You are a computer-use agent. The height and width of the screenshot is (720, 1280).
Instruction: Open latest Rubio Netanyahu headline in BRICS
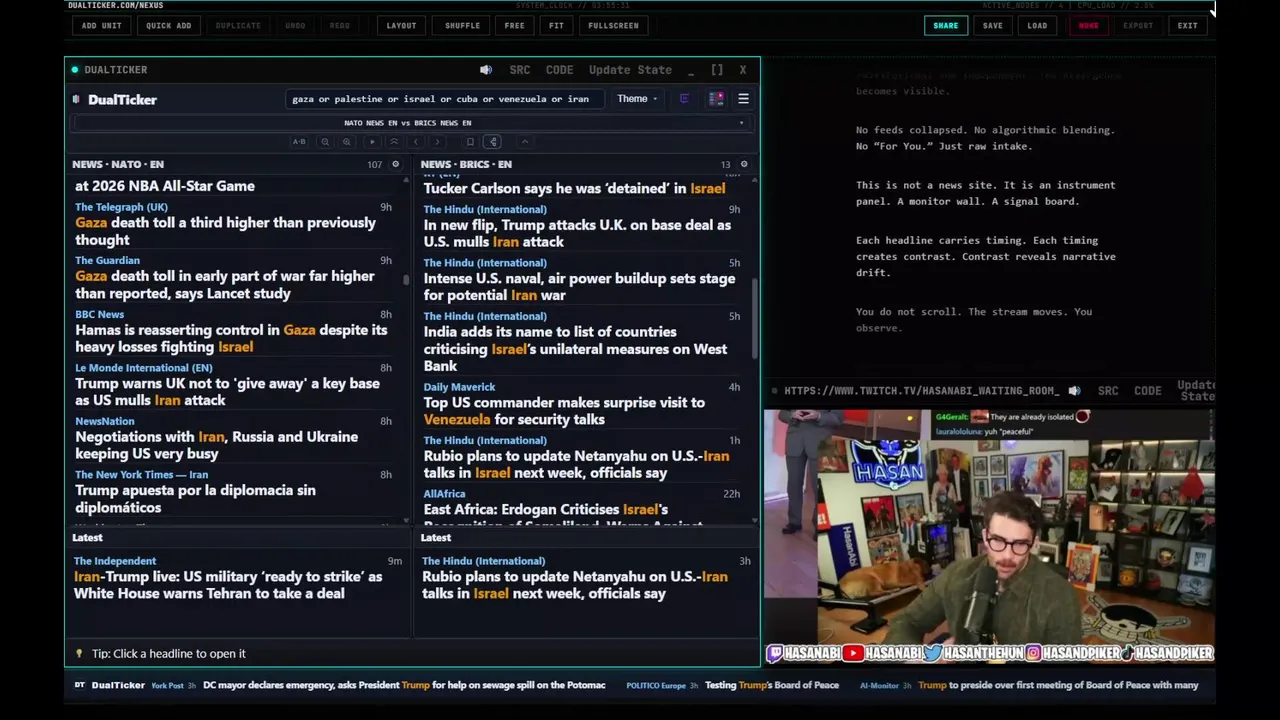575,585
